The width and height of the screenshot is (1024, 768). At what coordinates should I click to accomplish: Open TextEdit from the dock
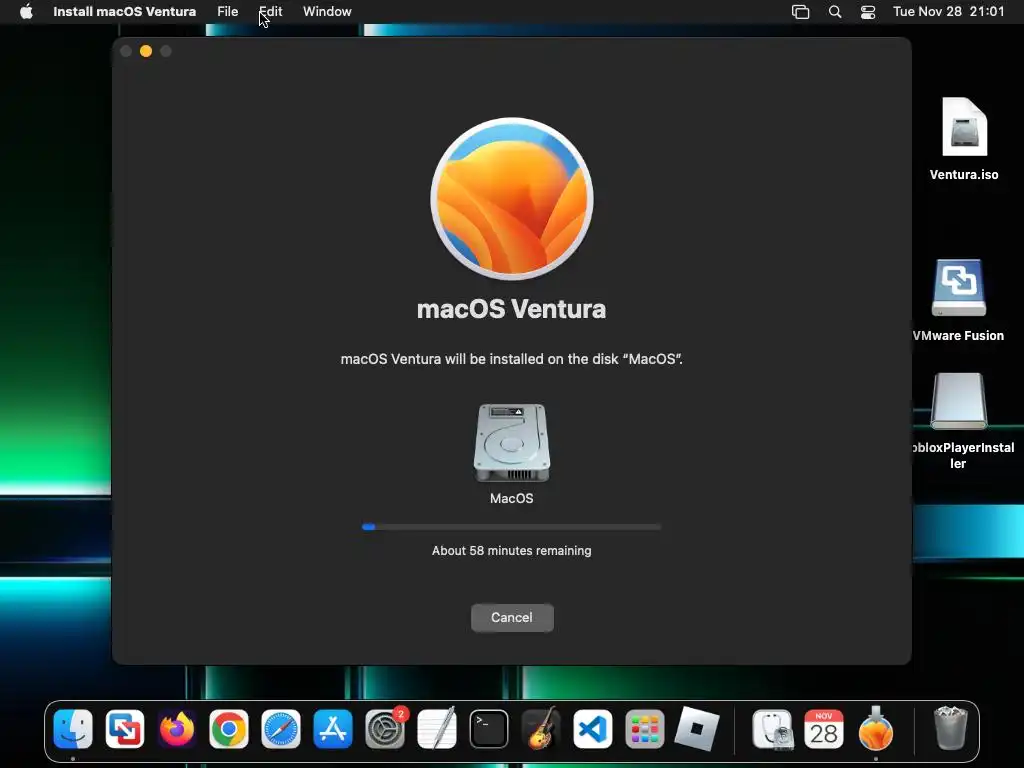point(437,729)
